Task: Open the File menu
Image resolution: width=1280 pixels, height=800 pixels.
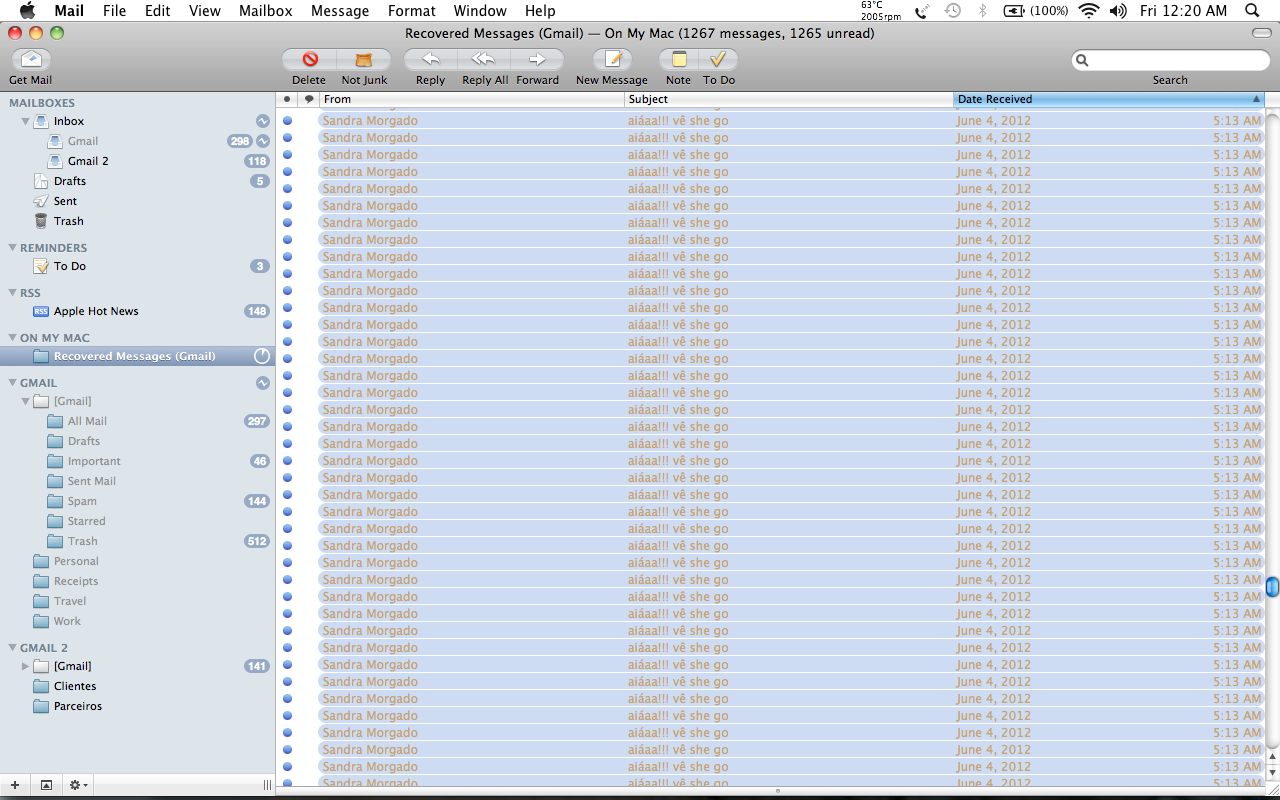Action: point(114,10)
